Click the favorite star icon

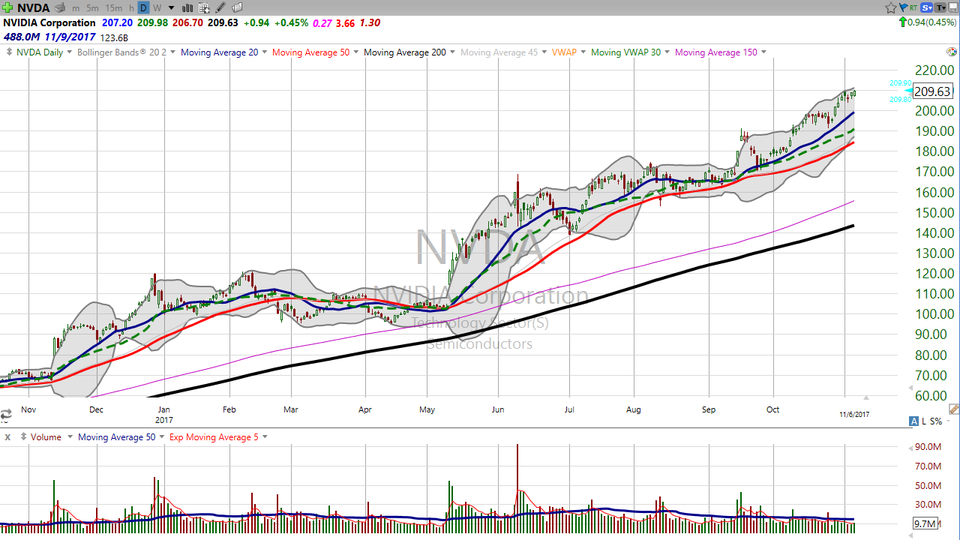click(891, 8)
